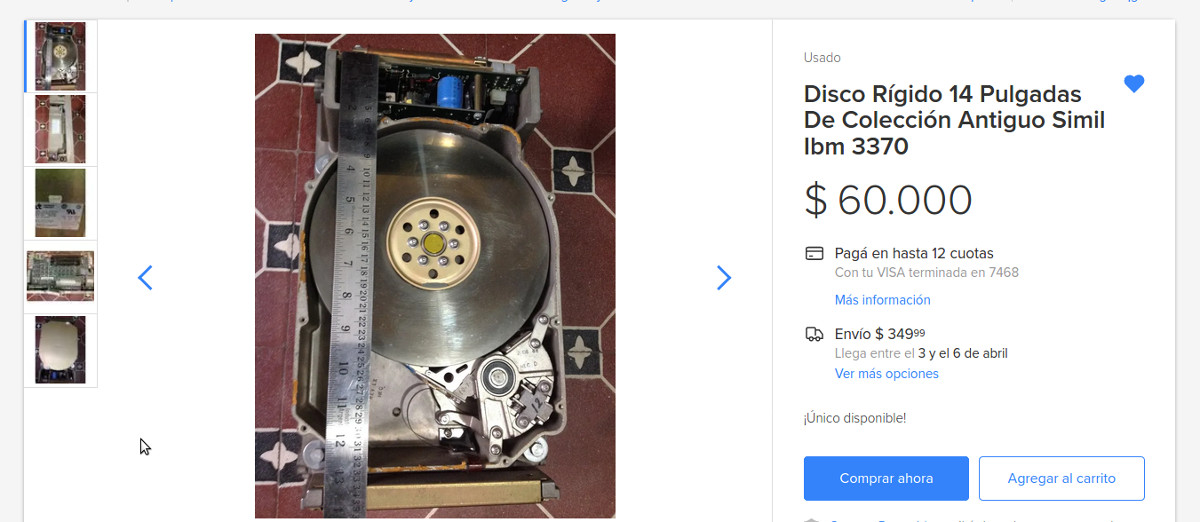Open the Ver más opciones shipping link

pyautogui.click(x=886, y=374)
